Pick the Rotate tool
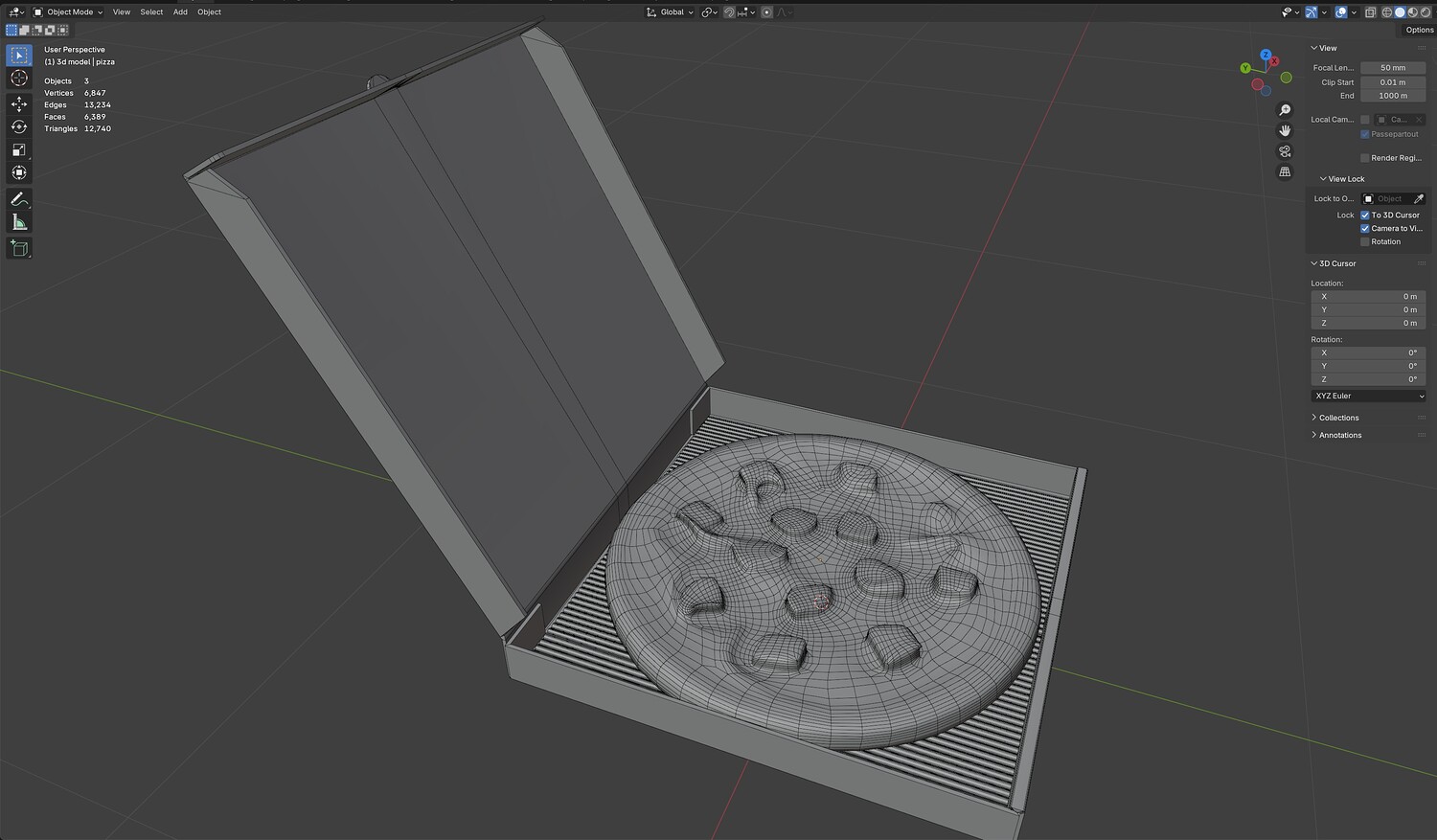Viewport: 1437px width, 840px height. (x=19, y=126)
